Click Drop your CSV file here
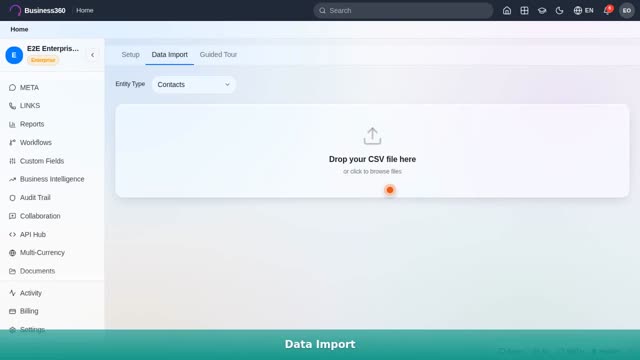Screen dimensions: 640x360 [x=372, y=159]
